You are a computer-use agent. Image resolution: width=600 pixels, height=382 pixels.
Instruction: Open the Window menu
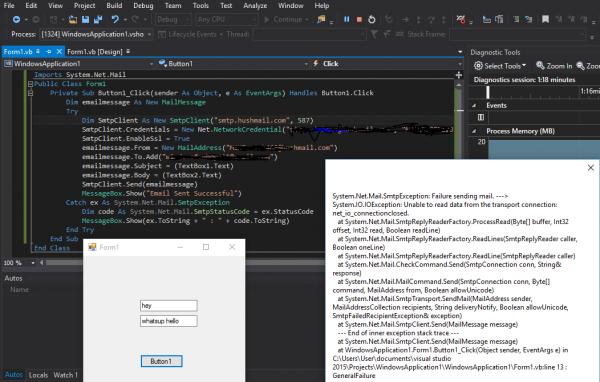pyautogui.click(x=291, y=6)
